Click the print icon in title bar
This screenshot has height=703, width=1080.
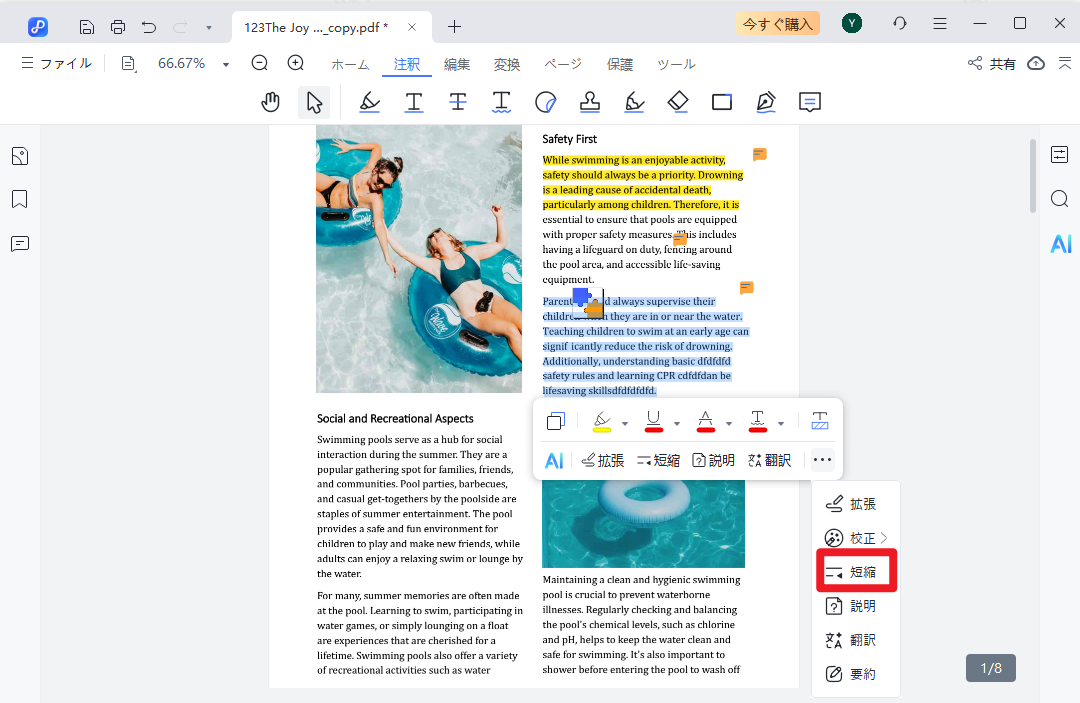point(118,25)
